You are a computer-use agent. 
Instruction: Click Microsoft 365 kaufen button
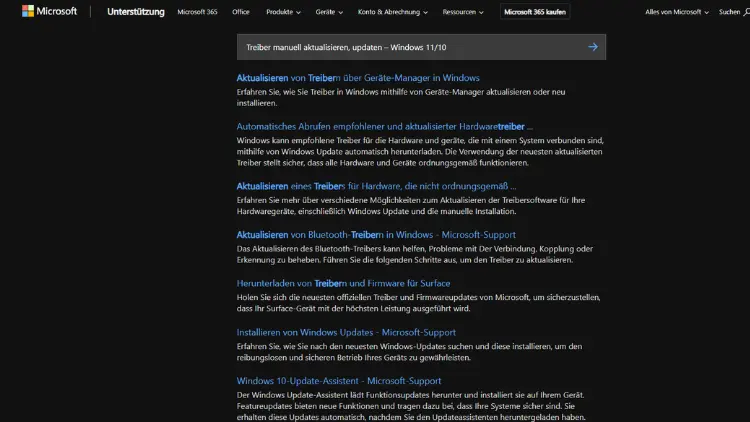535,12
